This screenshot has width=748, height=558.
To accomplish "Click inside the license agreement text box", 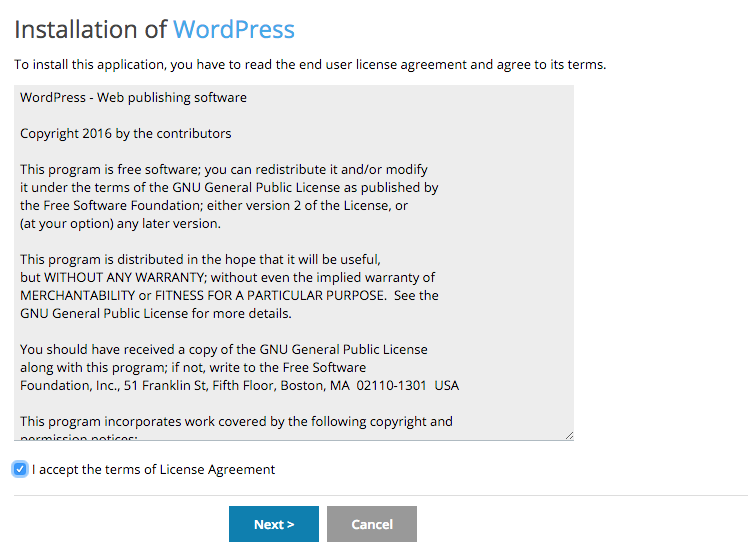I will [294, 263].
